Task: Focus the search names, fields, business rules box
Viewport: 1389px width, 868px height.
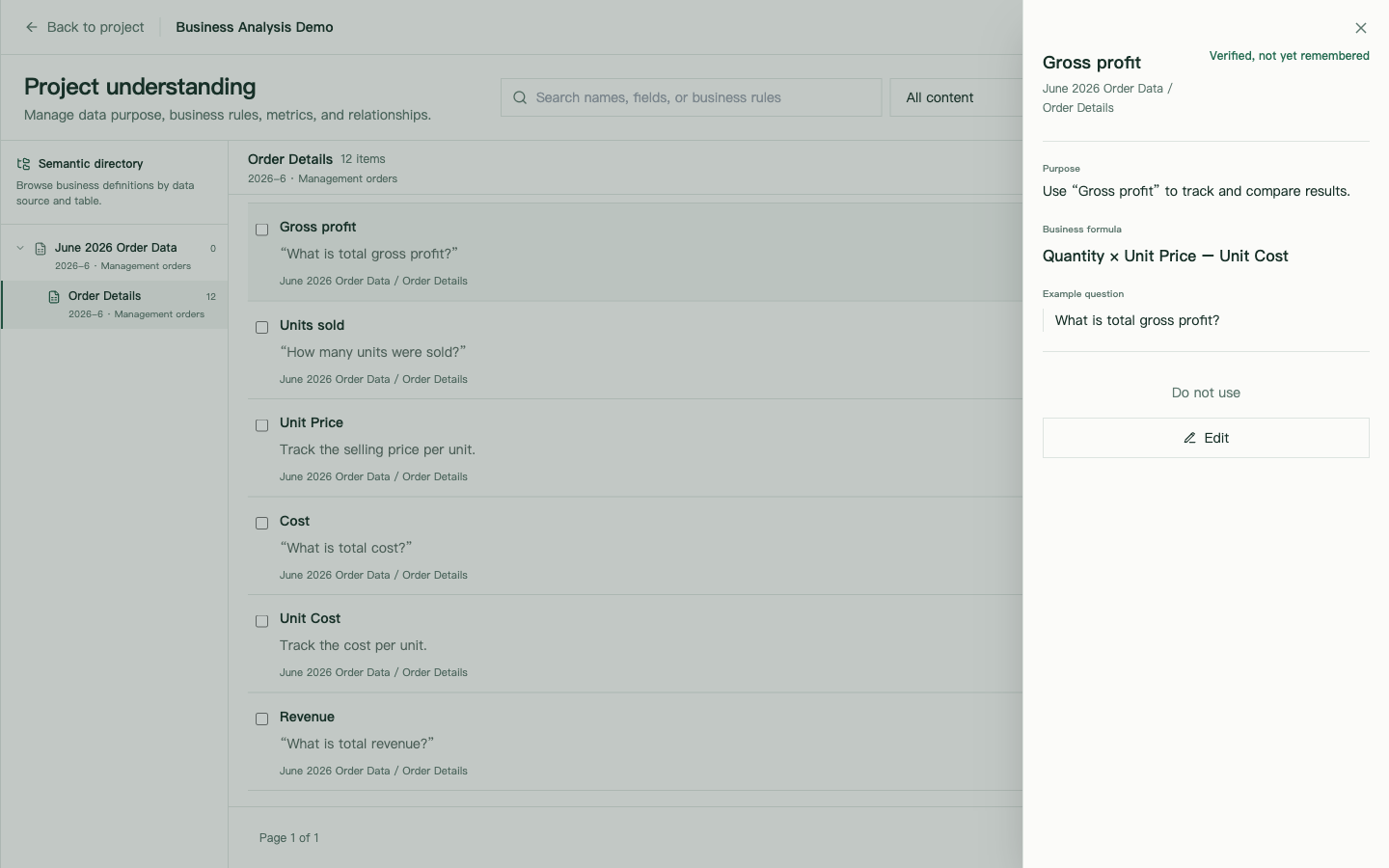Action: pos(691,97)
